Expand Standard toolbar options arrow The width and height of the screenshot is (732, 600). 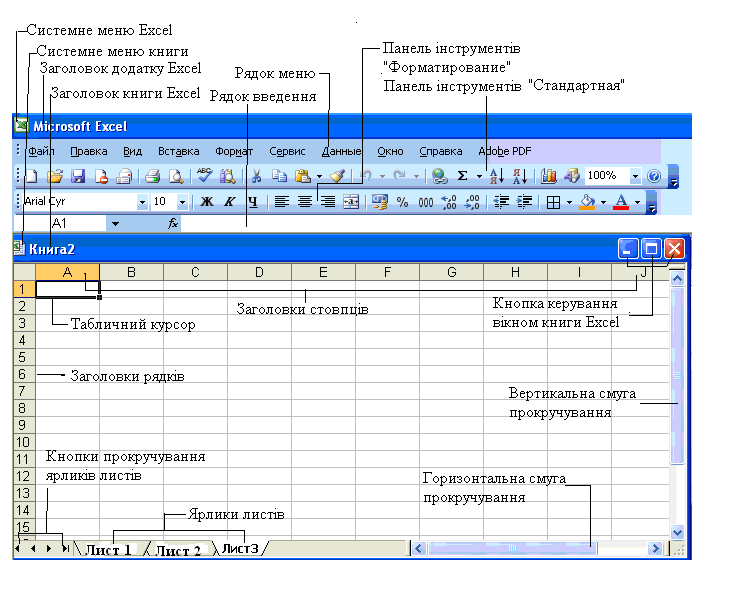pos(673,176)
